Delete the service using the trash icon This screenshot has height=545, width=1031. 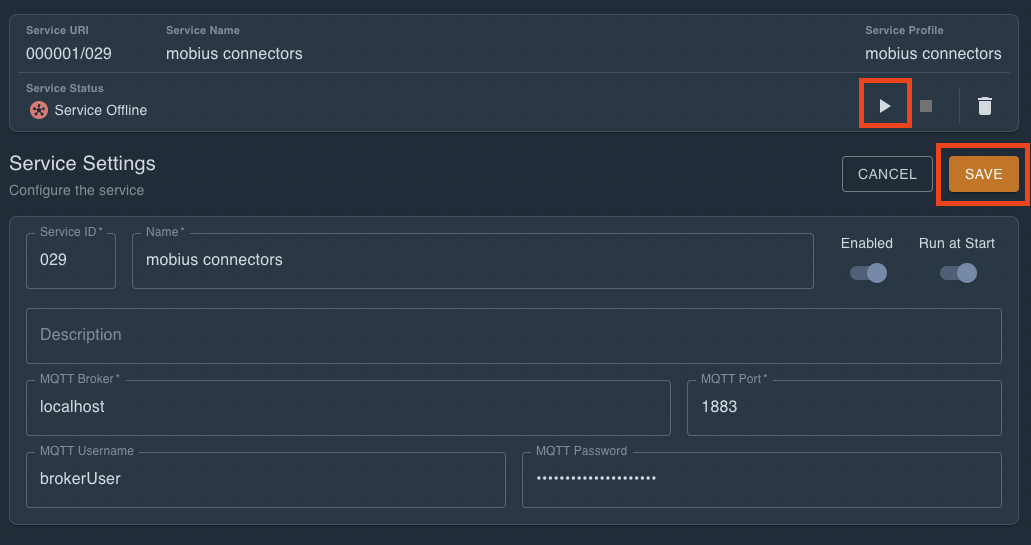985,105
